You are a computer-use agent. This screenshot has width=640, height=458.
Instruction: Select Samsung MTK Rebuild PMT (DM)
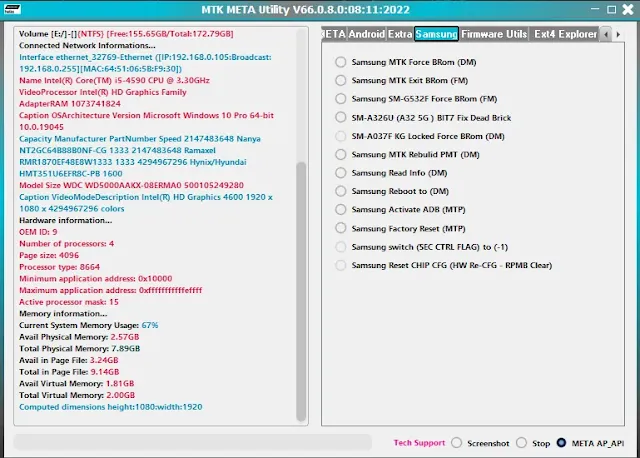tap(340, 154)
